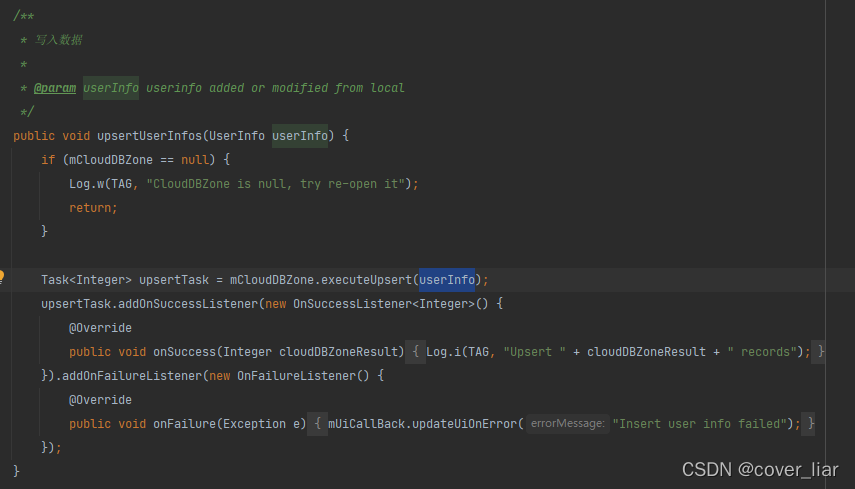The image size is (855, 489).
Task: Click the return statement
Action: 93,208
